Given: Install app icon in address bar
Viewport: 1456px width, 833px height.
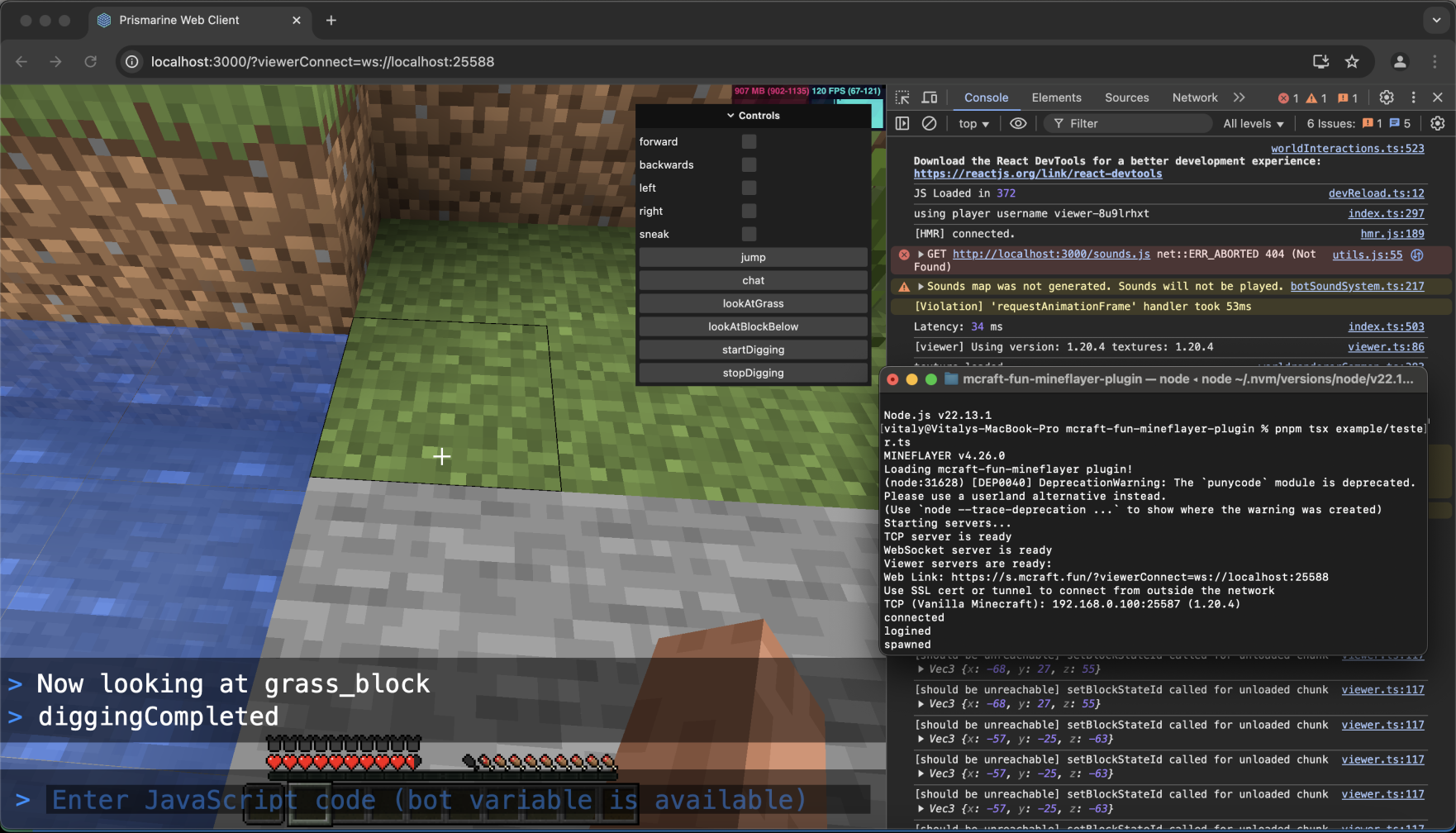Looking at the screenshot, I should tap(1320, 62).
